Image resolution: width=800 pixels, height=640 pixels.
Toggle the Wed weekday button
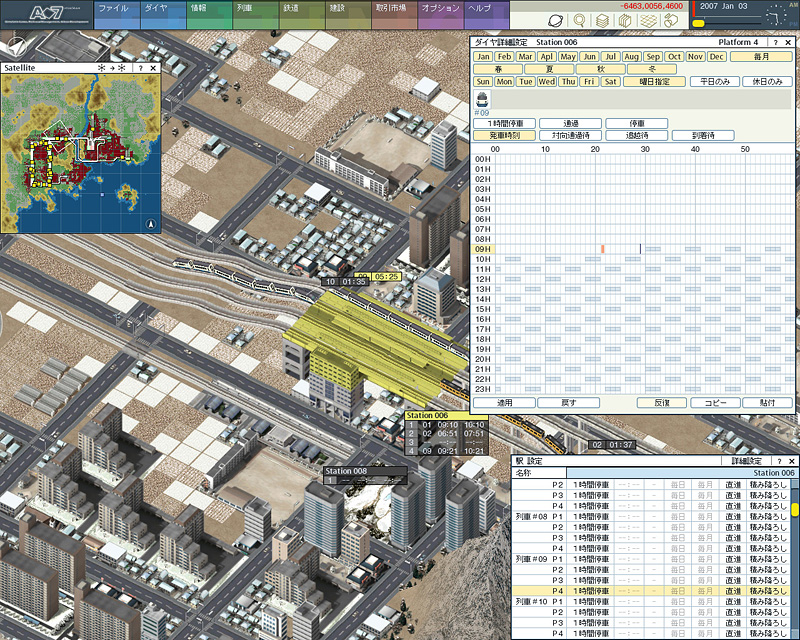pyautogui.click(x=546, y=82)
